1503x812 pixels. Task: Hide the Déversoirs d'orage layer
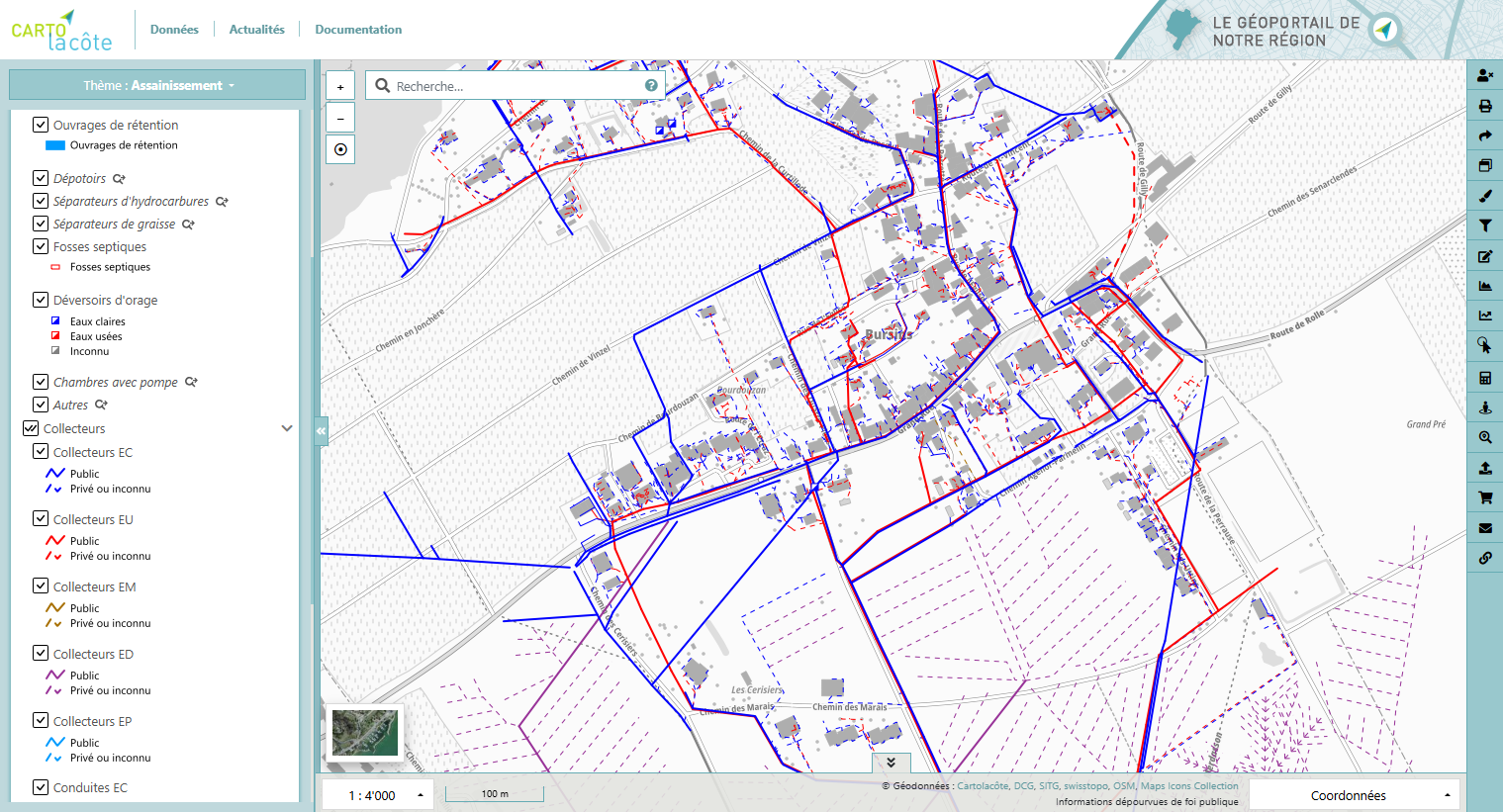pyautogui.click(x=41, y=300)
